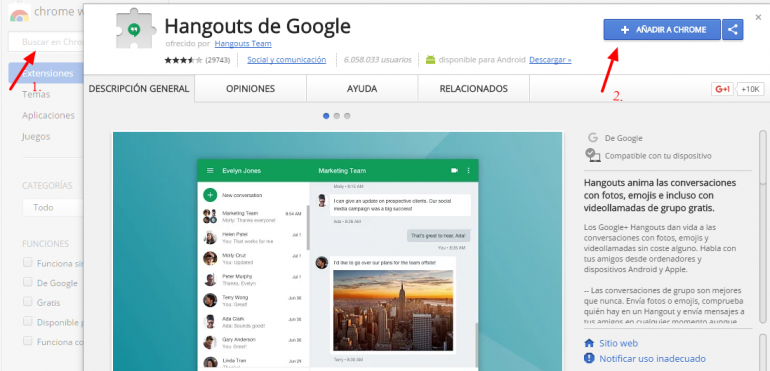Image resolution: width=770 pixels, height=371 pixels.
Task: Toggle the Funciona sin conexión checkbox
Action: tap(28, 262)
